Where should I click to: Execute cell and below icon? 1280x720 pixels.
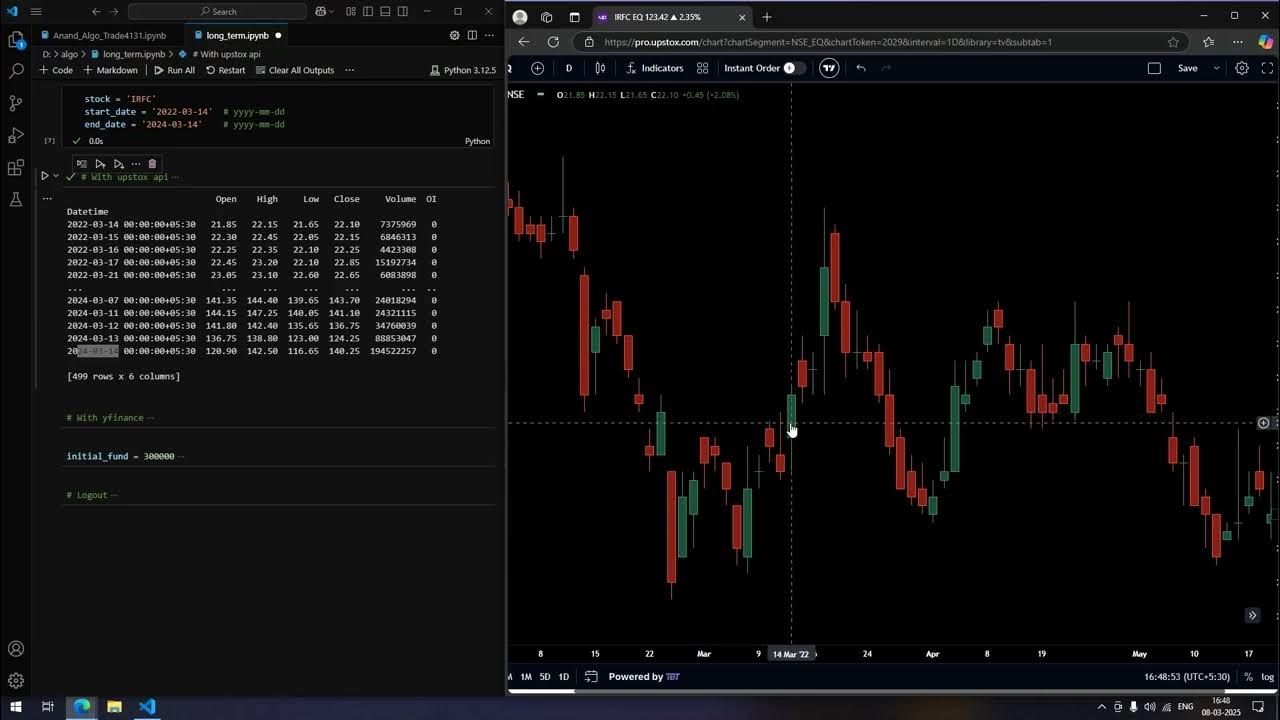coord(118,163)
